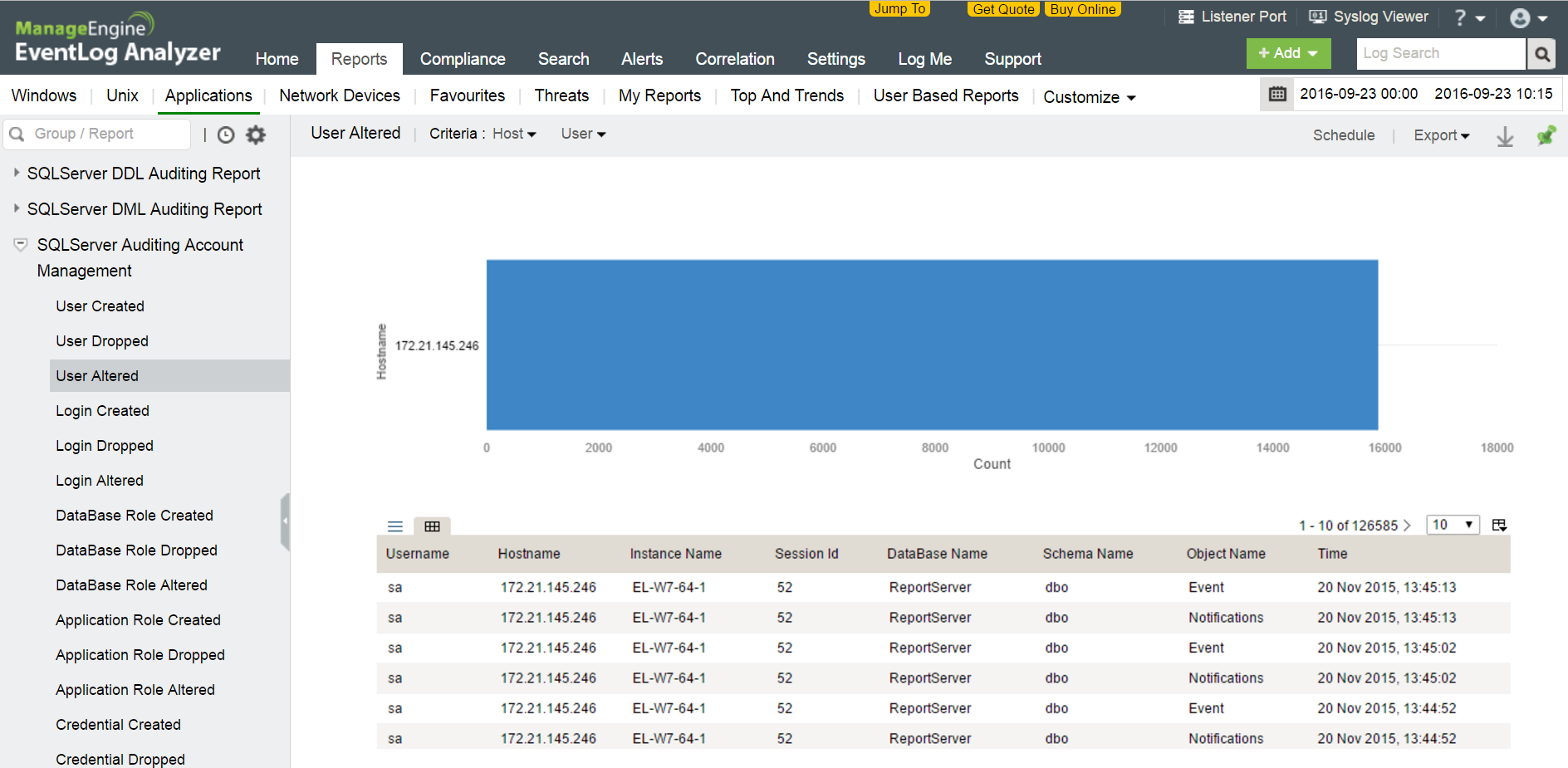Image resolution: width=1568 pixels, height=768 pixels.
Task: Switch to grid table view
Action: (432, 526)
